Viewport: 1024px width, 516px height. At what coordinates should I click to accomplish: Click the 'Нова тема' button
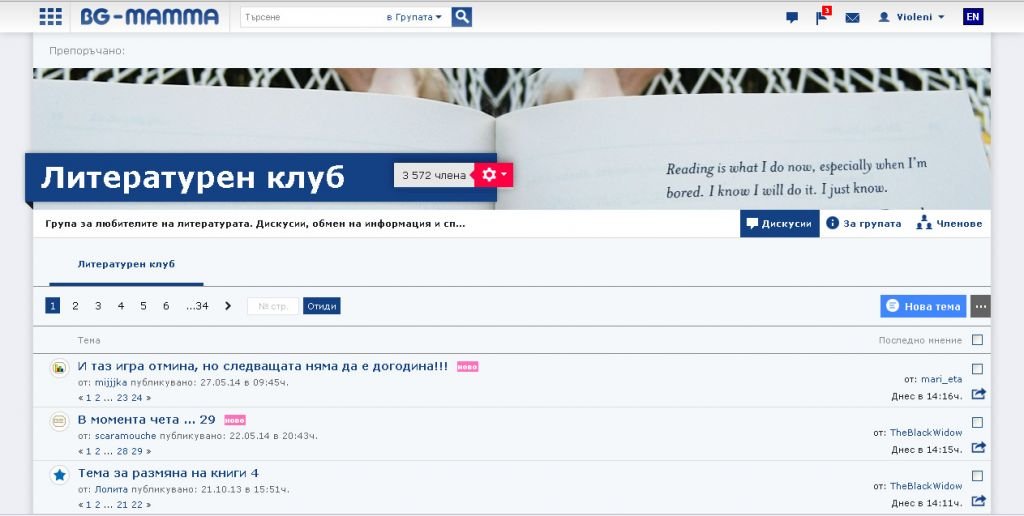[x=923, y=306]
